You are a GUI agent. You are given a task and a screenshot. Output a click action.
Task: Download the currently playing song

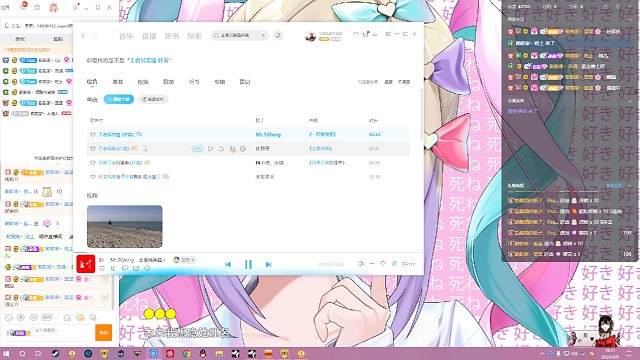click(113, 268)
